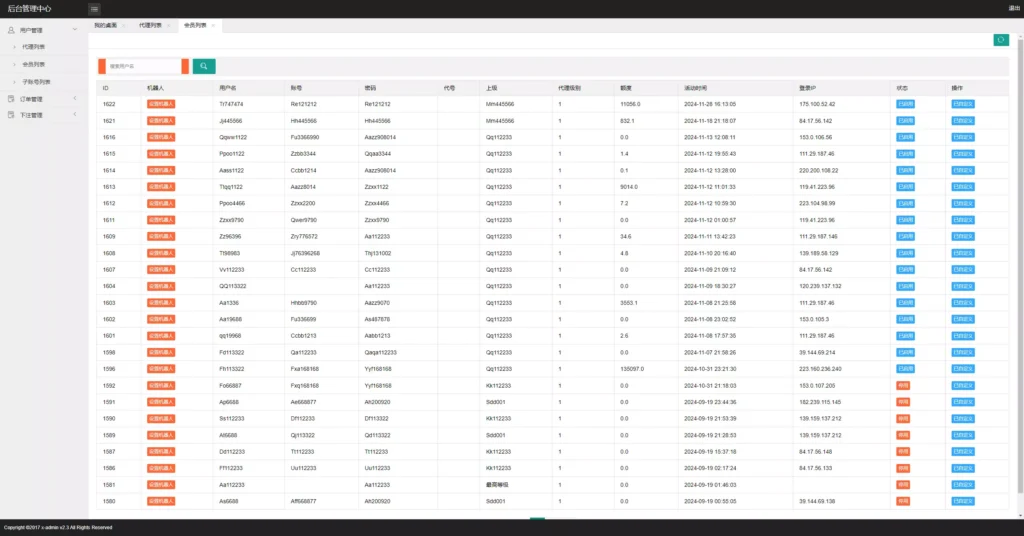
Task: Click the 下注管理 icon in sidebar
Action: (11, 115)
